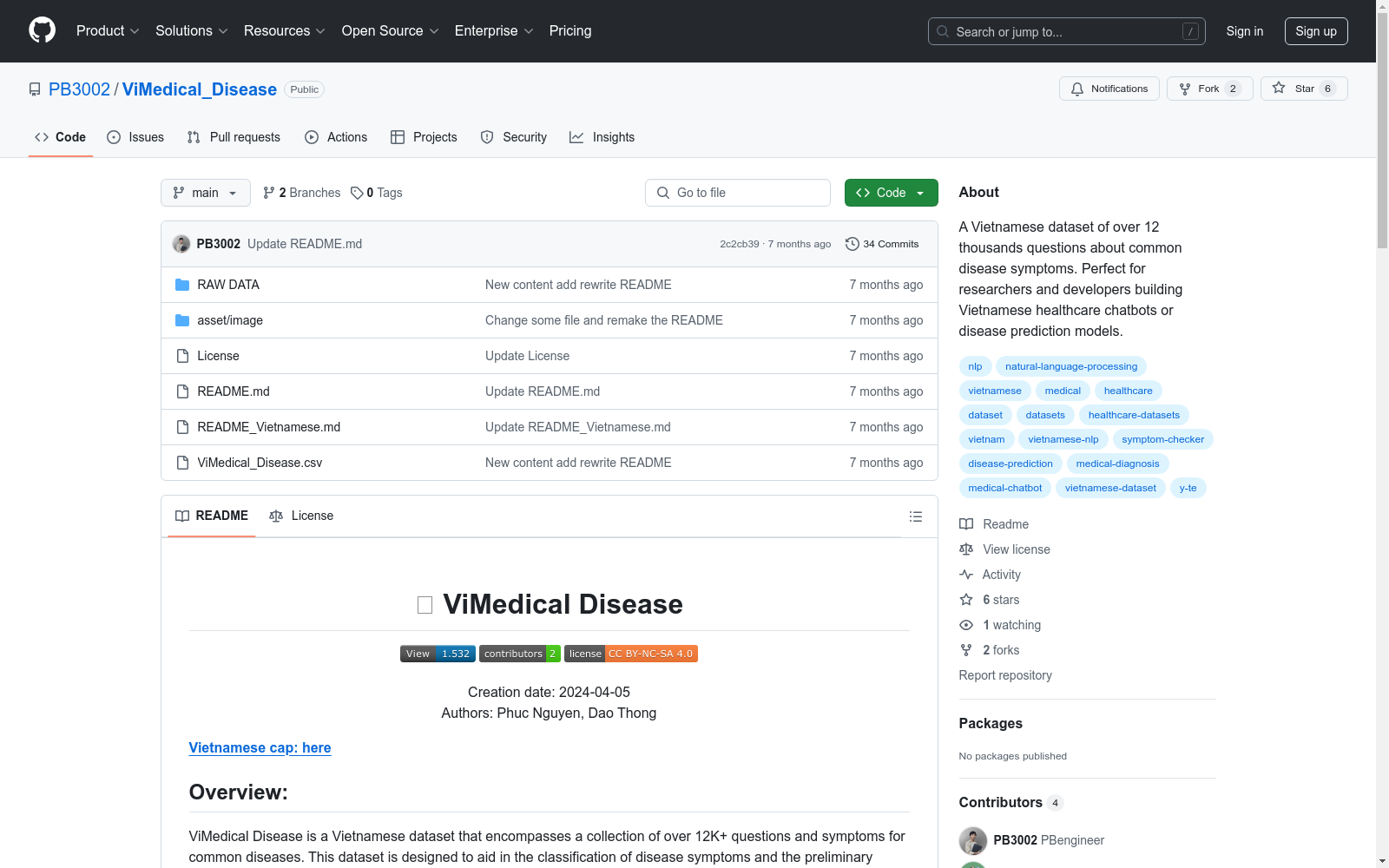Click PB3002 contributor avatar in Contributors
Screen dimensions: 1389x868
tap(973, 840)
